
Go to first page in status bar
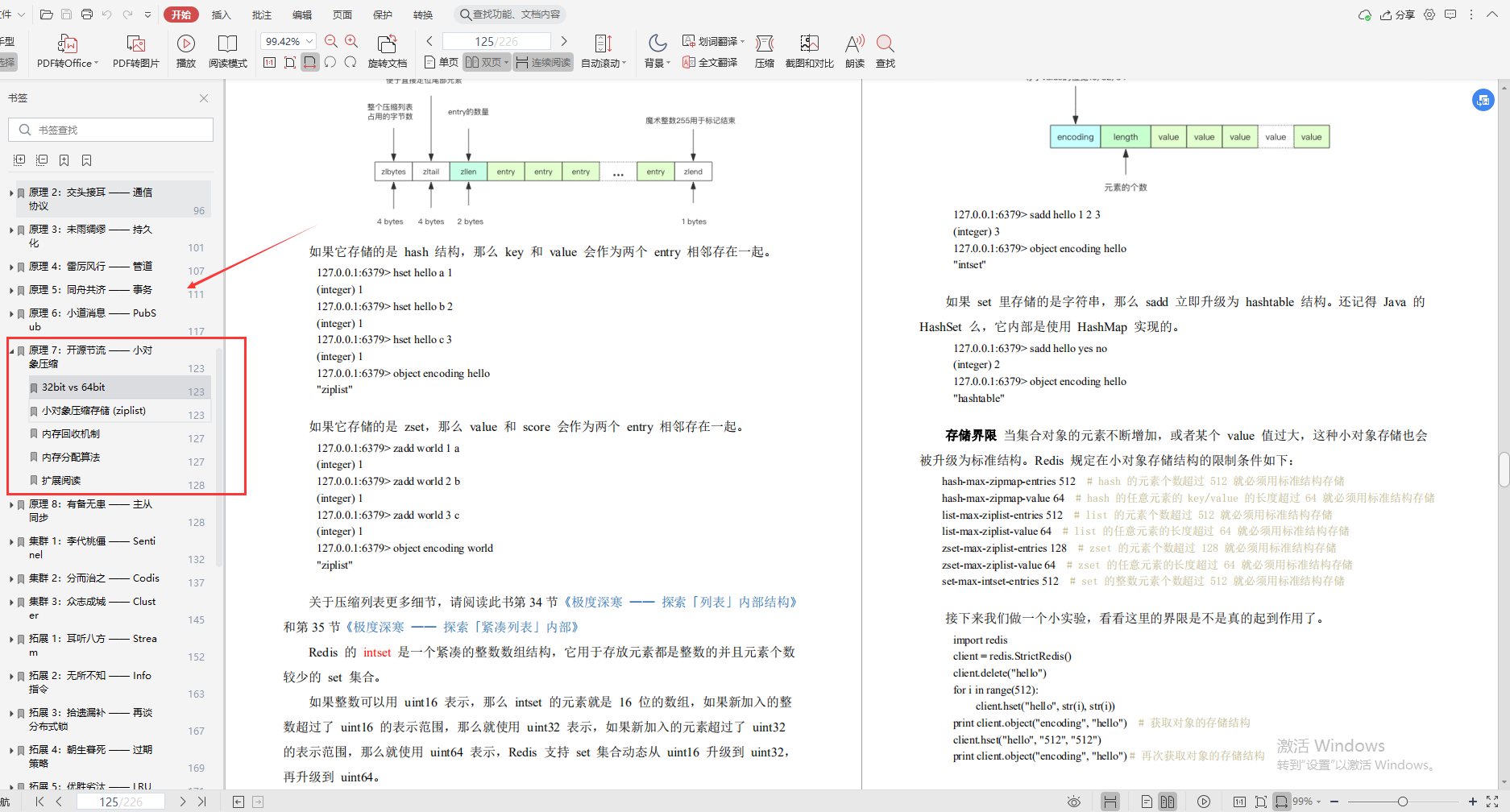39,802
